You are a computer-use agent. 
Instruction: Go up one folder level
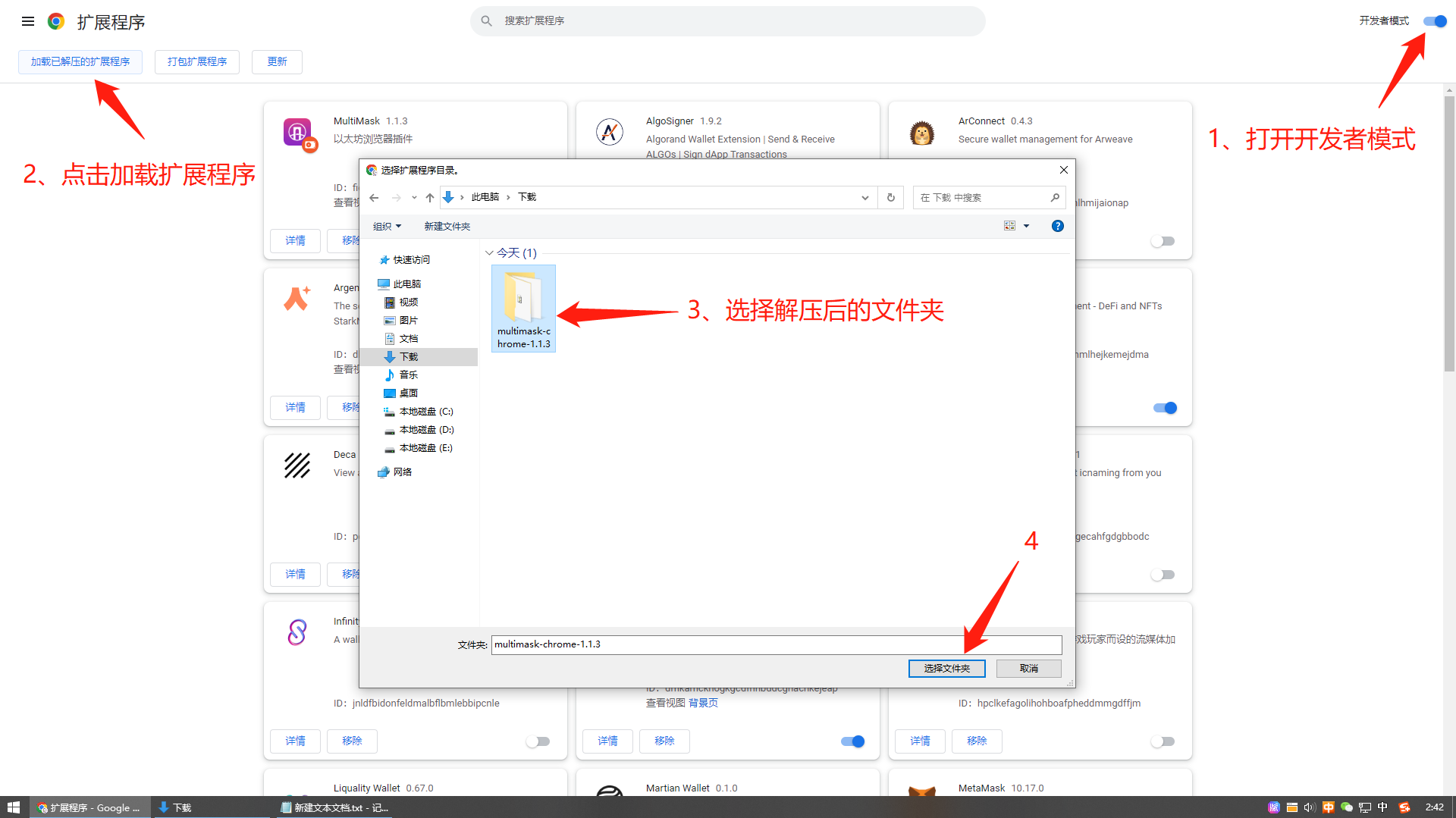point(430,198)
